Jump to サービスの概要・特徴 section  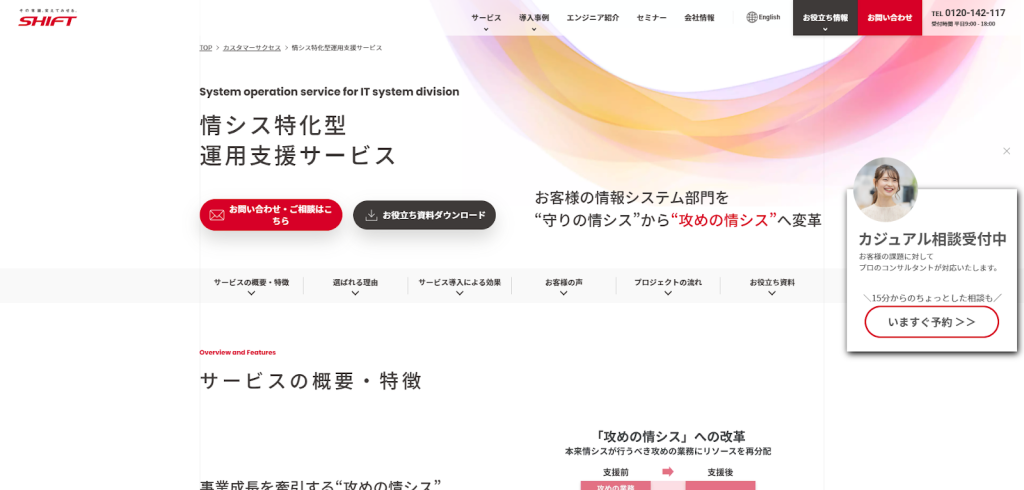click(251, 283)
